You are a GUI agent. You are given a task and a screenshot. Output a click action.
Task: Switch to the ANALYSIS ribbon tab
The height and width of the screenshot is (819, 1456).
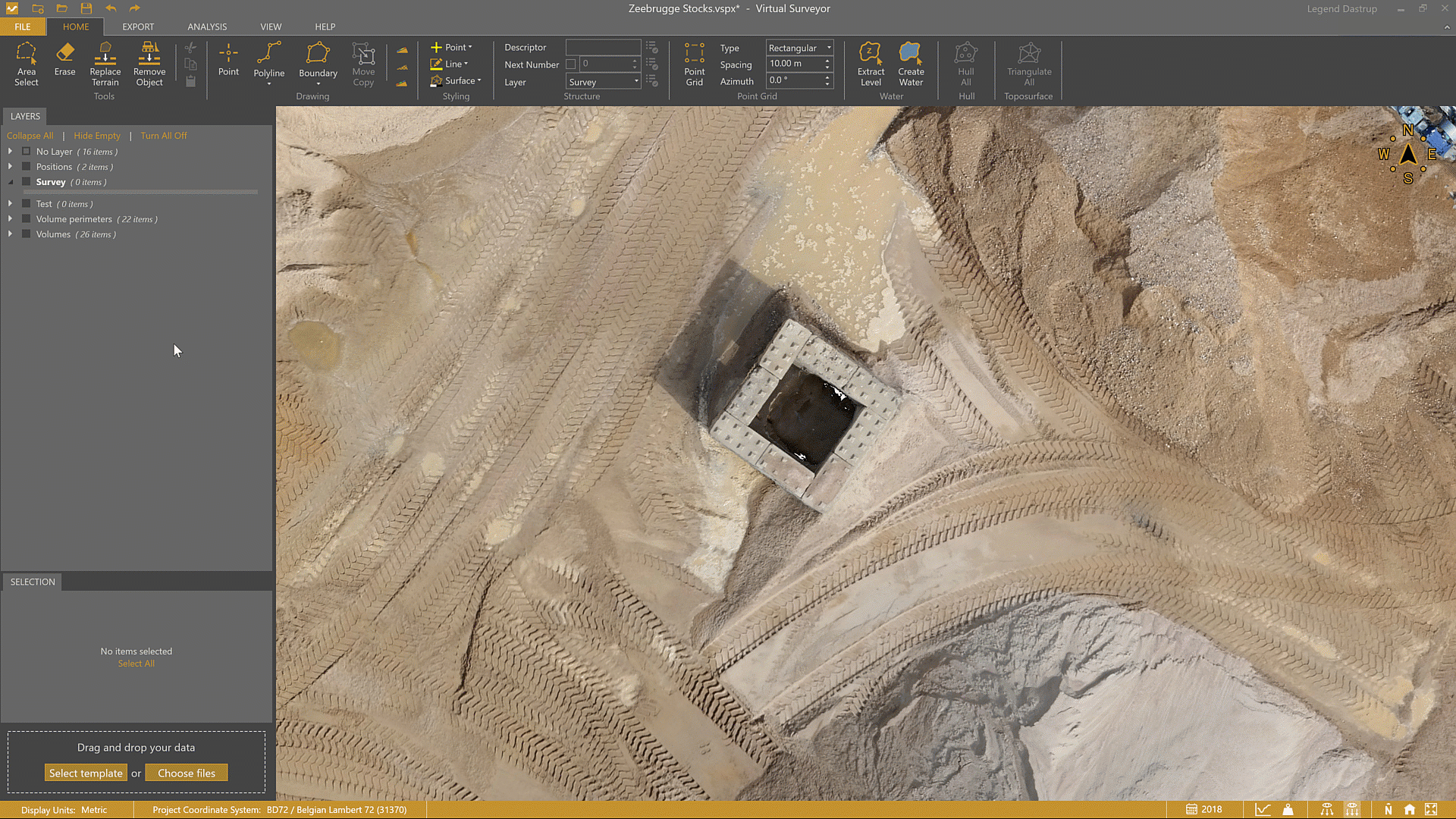tap(206, 27)
